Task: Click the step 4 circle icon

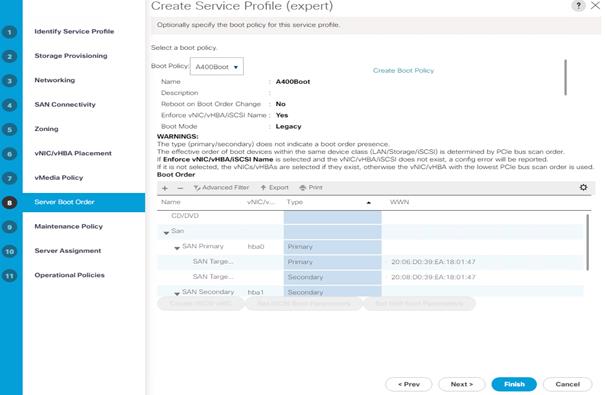Action: click(x=10, y=105)
